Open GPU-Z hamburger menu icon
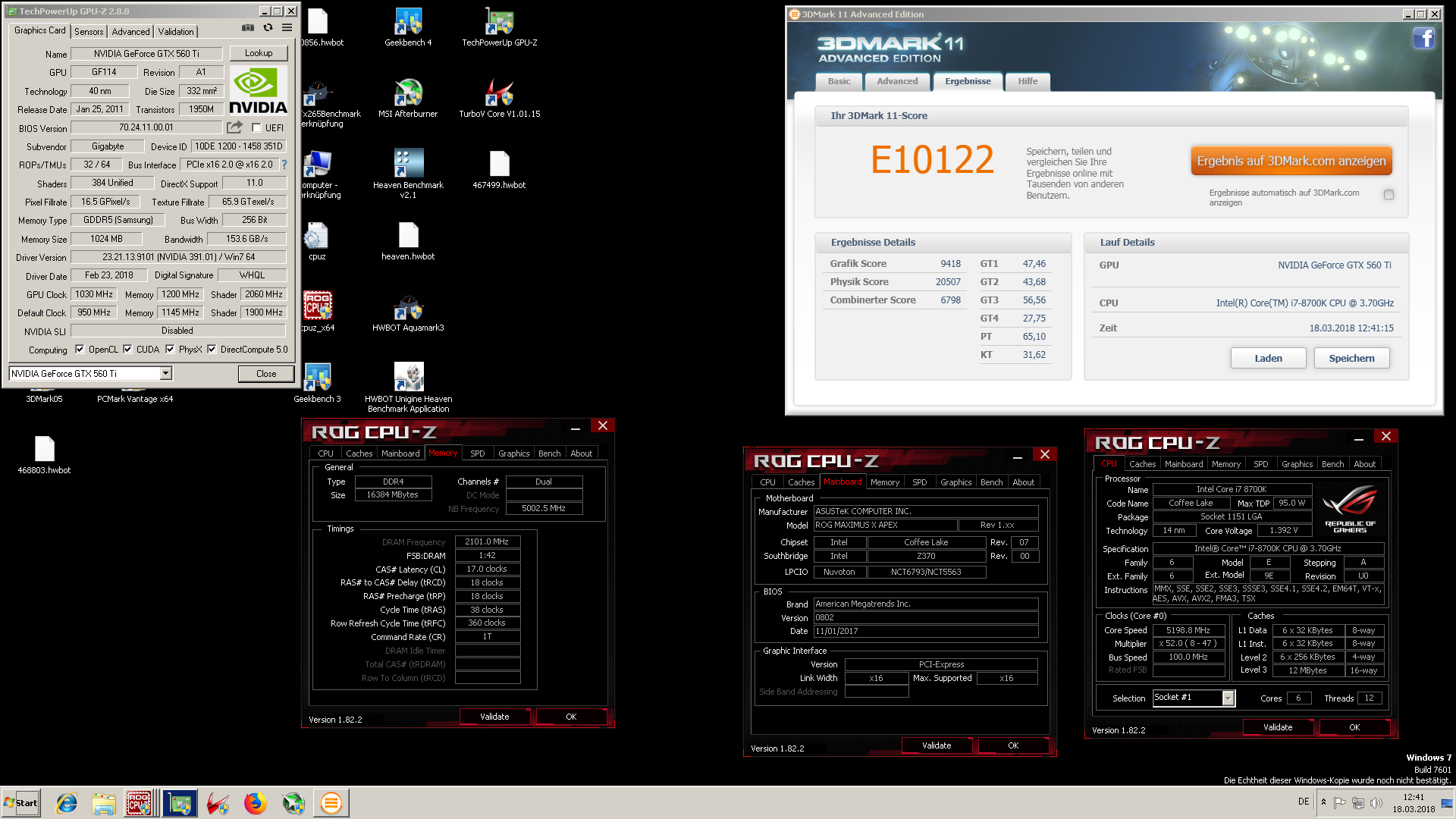Viewport: 1456px width, 819px height. [x=287, y=28]
